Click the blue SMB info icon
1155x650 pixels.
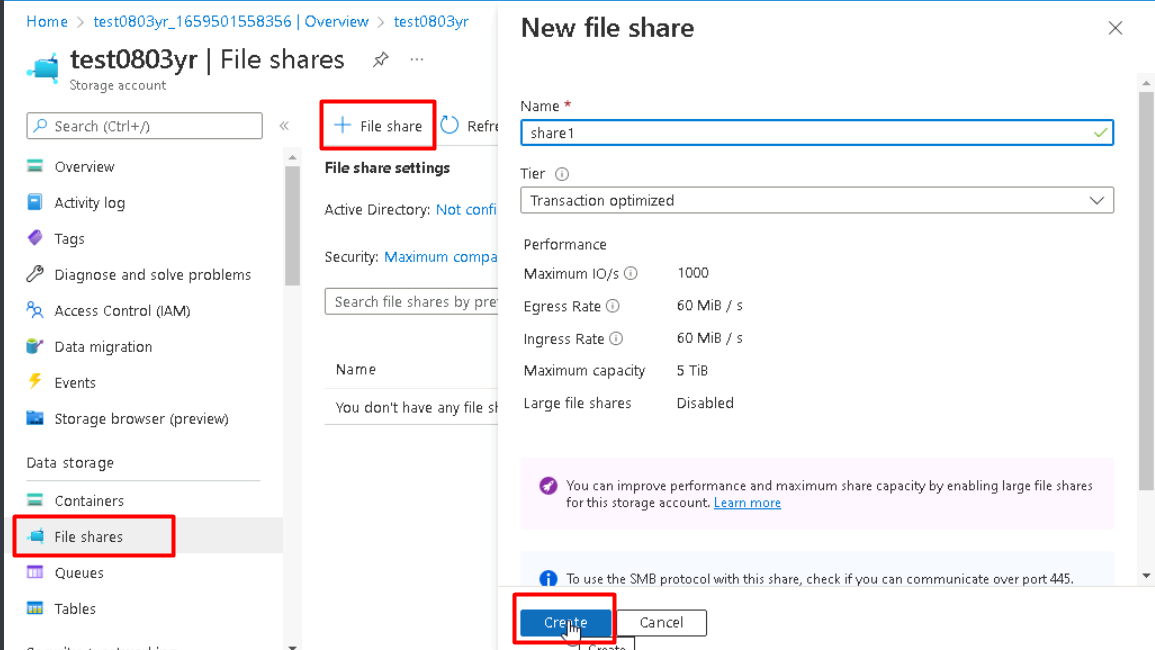548,579
